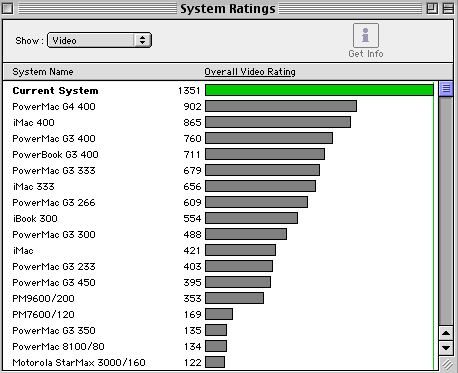Click the rating value 711

tap(192, 155)
